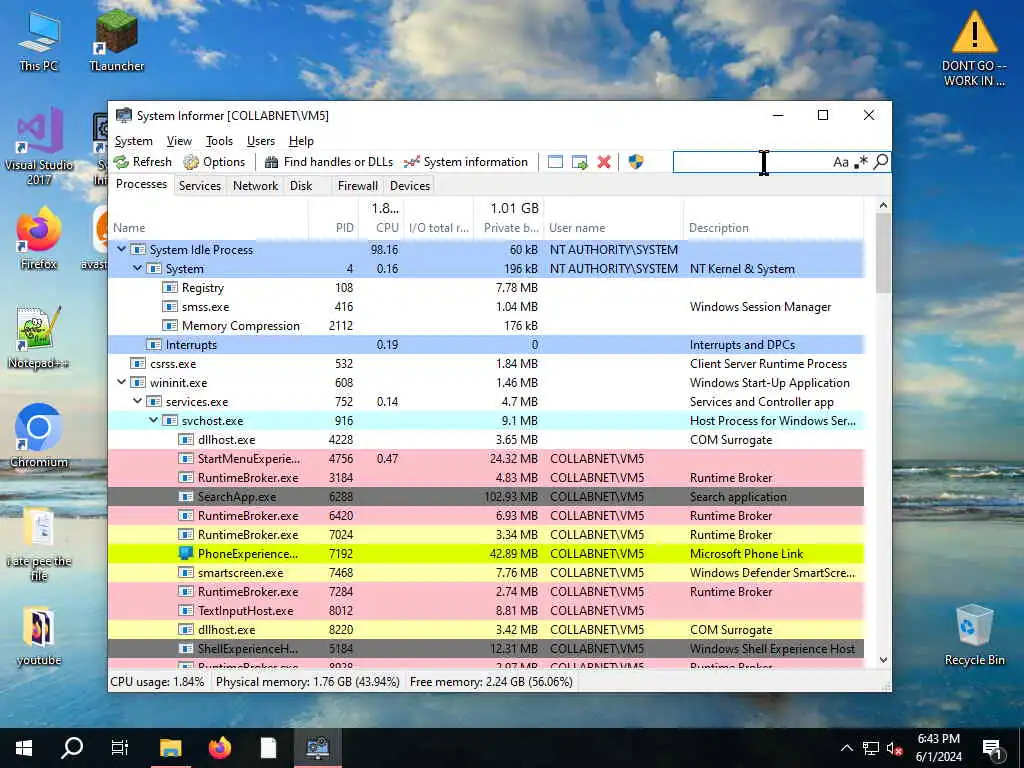This screenshot has width=1024, height=768.
Task: Select the Registry process row
Action: 486,288
